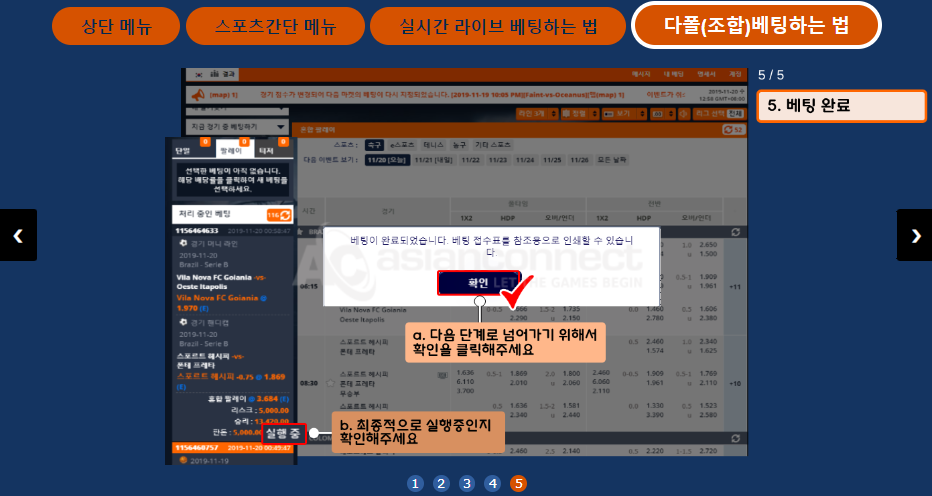Jump to slide 1 pagination dot
Viewport: 932px width, 496px height.
click(x=415, y=484)
